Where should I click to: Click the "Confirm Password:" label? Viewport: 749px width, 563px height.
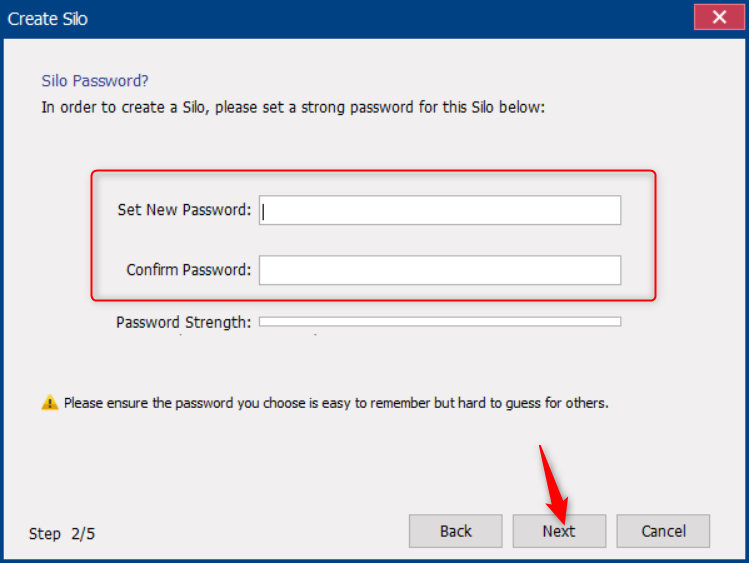point(189,270)
